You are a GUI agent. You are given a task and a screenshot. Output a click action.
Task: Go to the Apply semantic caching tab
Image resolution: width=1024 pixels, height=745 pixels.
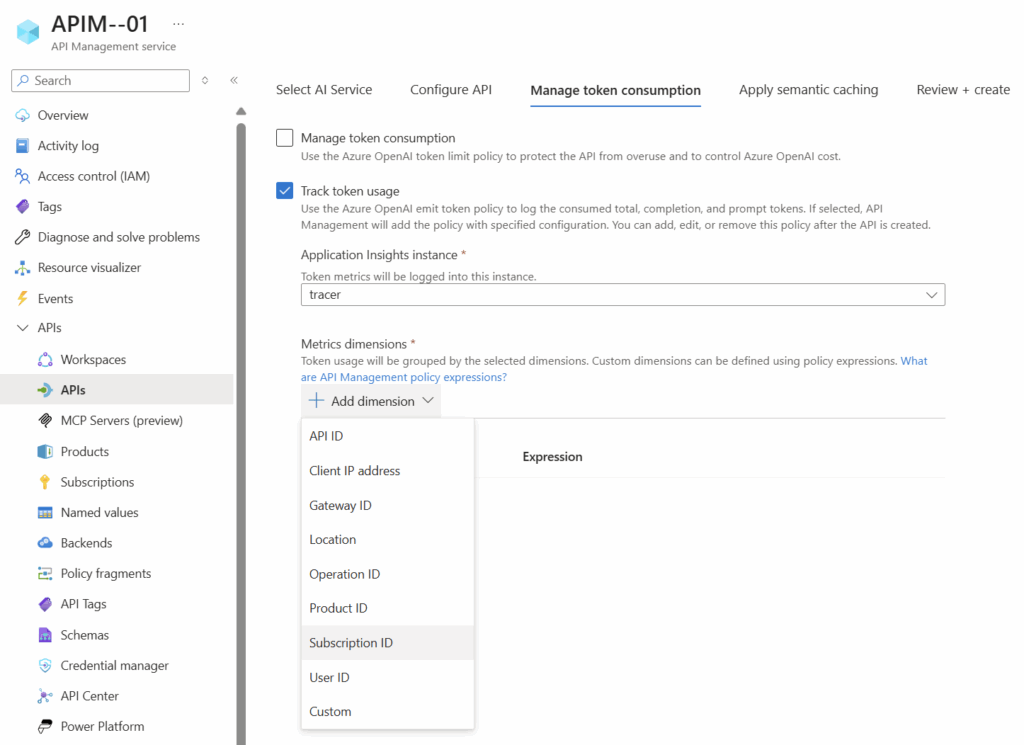tap(808, 90)
